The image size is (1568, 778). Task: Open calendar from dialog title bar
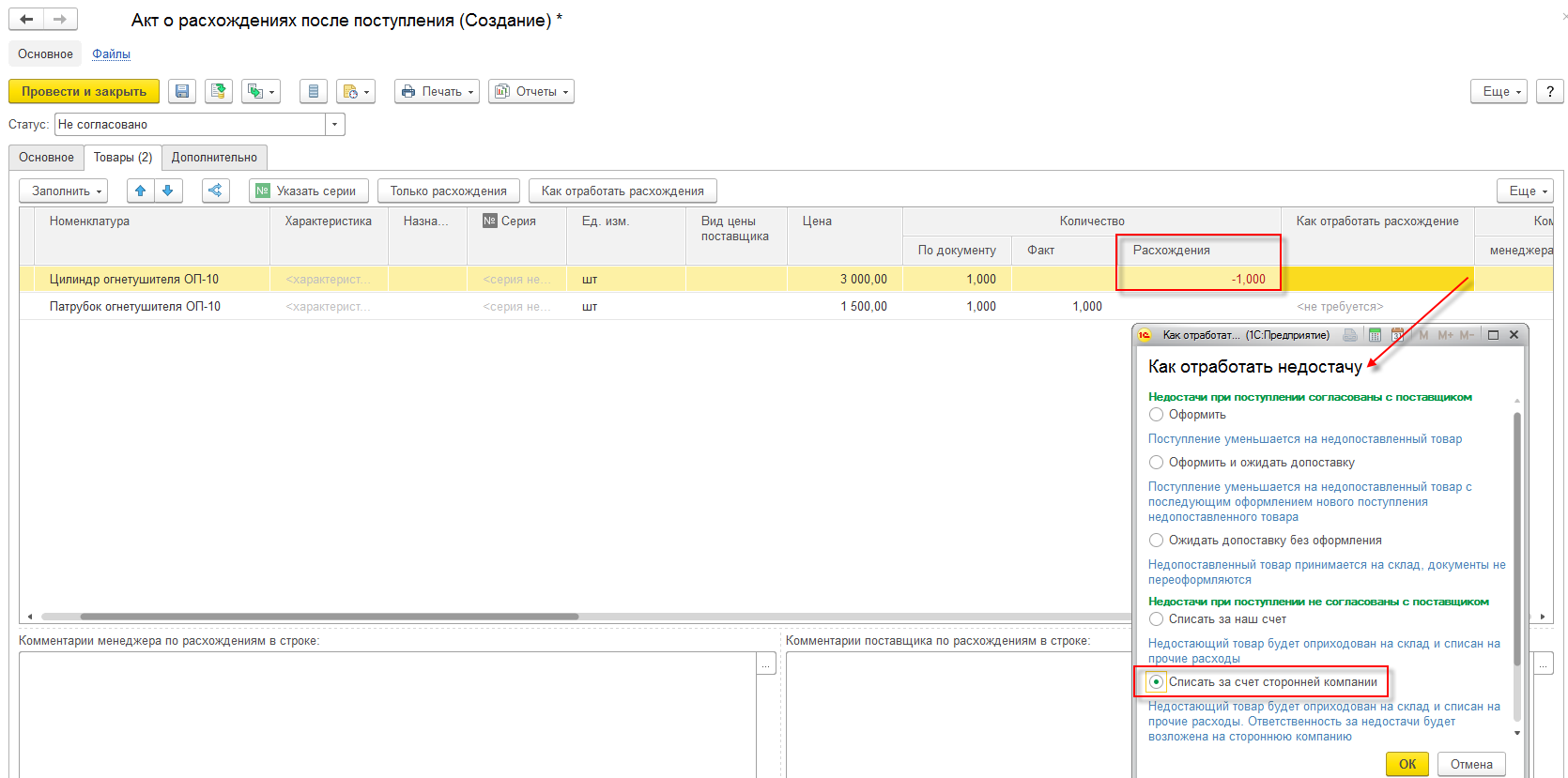[x=1398, y=335]
